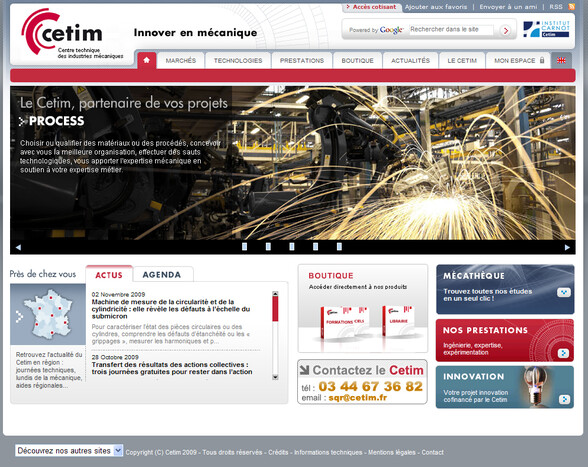Click Envoyer à un ami link

pyautogui.click(x=508, y=7)
